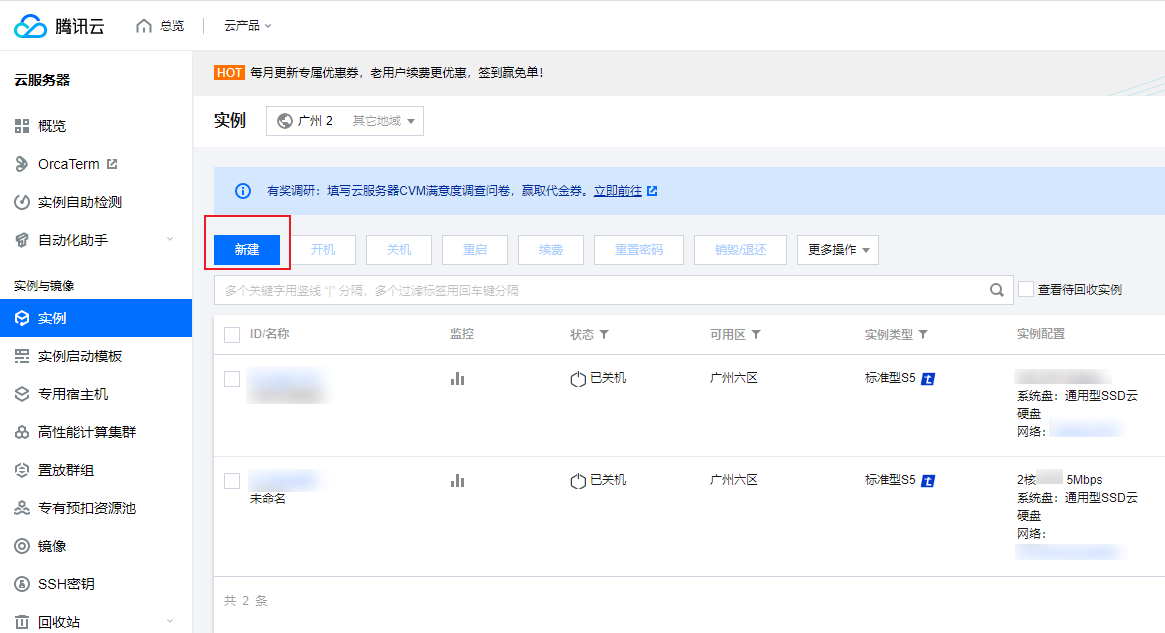Viewport: 1165px width, 633px height.
Task: Click the external link icon after 立即前往
Action: coord(652,191)
